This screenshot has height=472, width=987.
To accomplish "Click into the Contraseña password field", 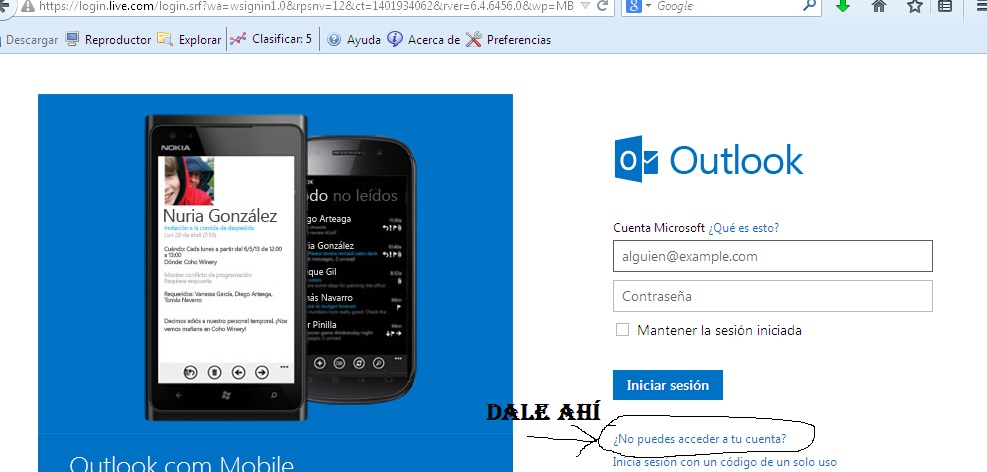I will [x=772, y=296].
